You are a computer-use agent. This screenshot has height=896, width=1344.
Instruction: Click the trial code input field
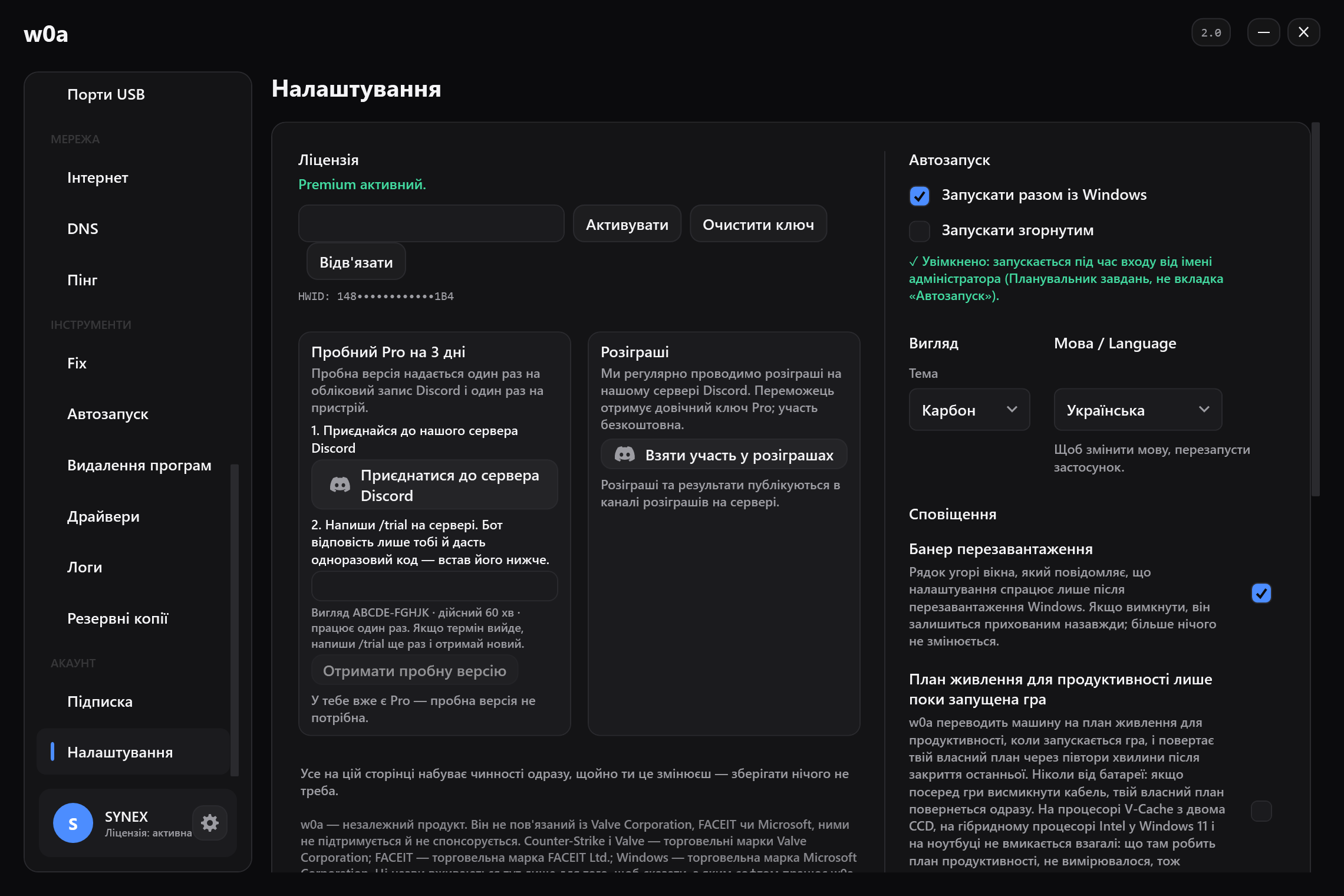point(434,587)
